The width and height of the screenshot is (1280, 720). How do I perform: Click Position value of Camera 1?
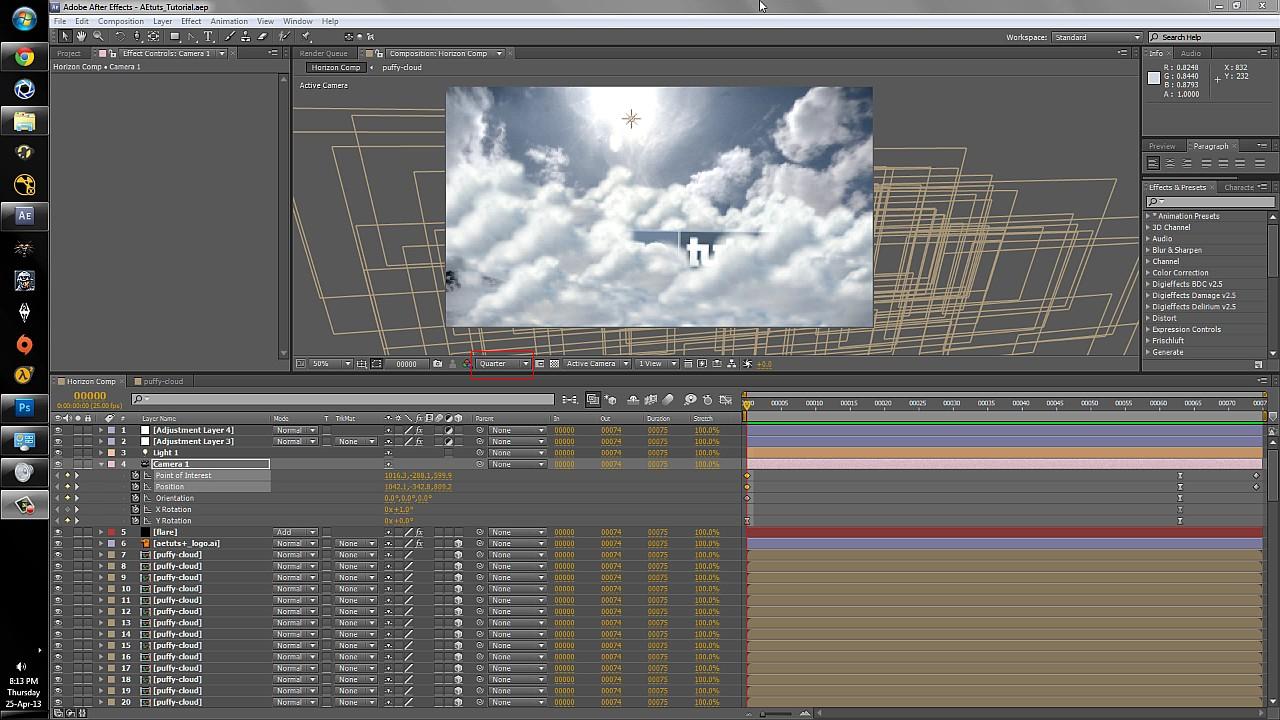click(418, 487)
